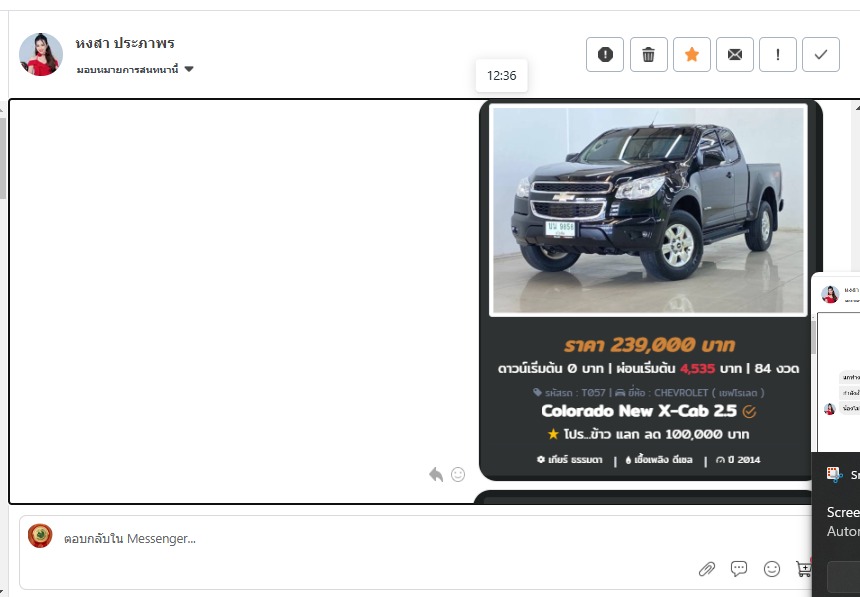Screen dimensions: 860x597
Task: Open the screenshot preview thumbnail in notification
Action: (x=835, y=362)
